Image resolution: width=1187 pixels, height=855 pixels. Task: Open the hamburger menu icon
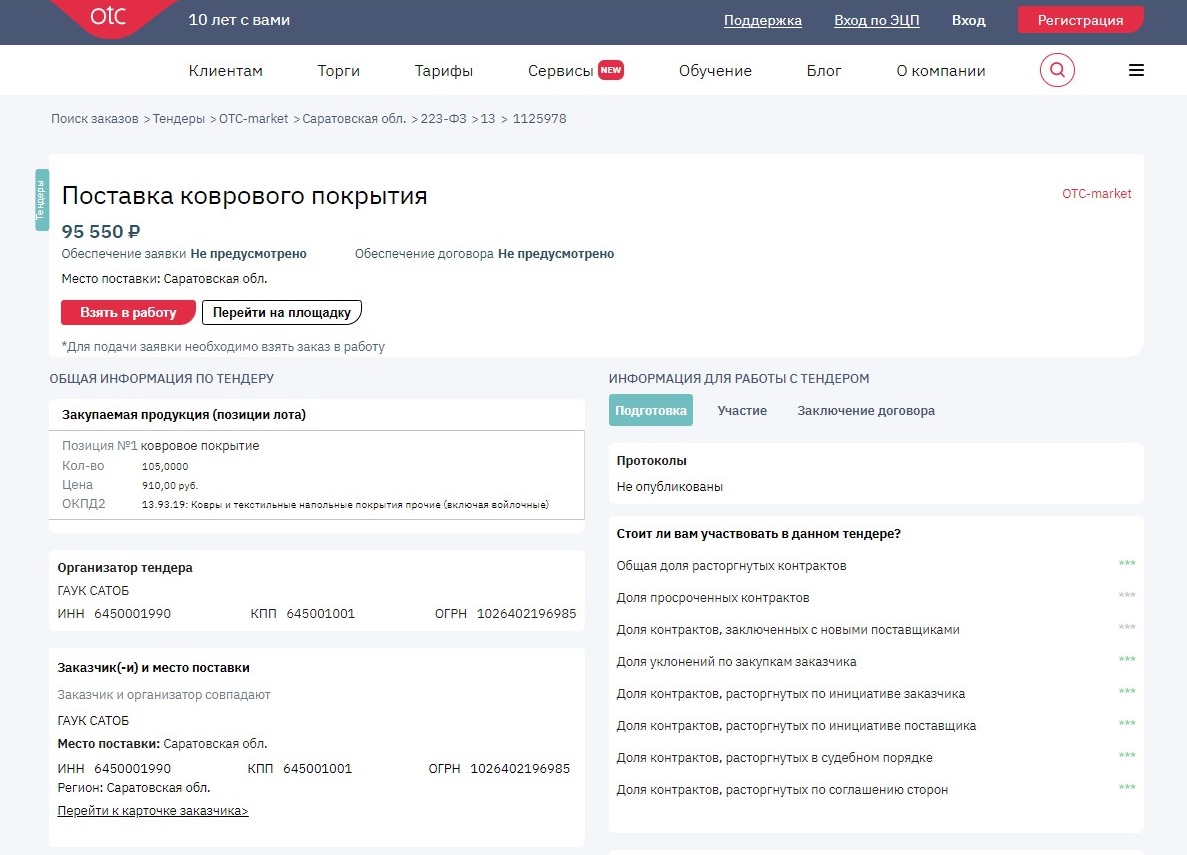(x=1136, y=70)
